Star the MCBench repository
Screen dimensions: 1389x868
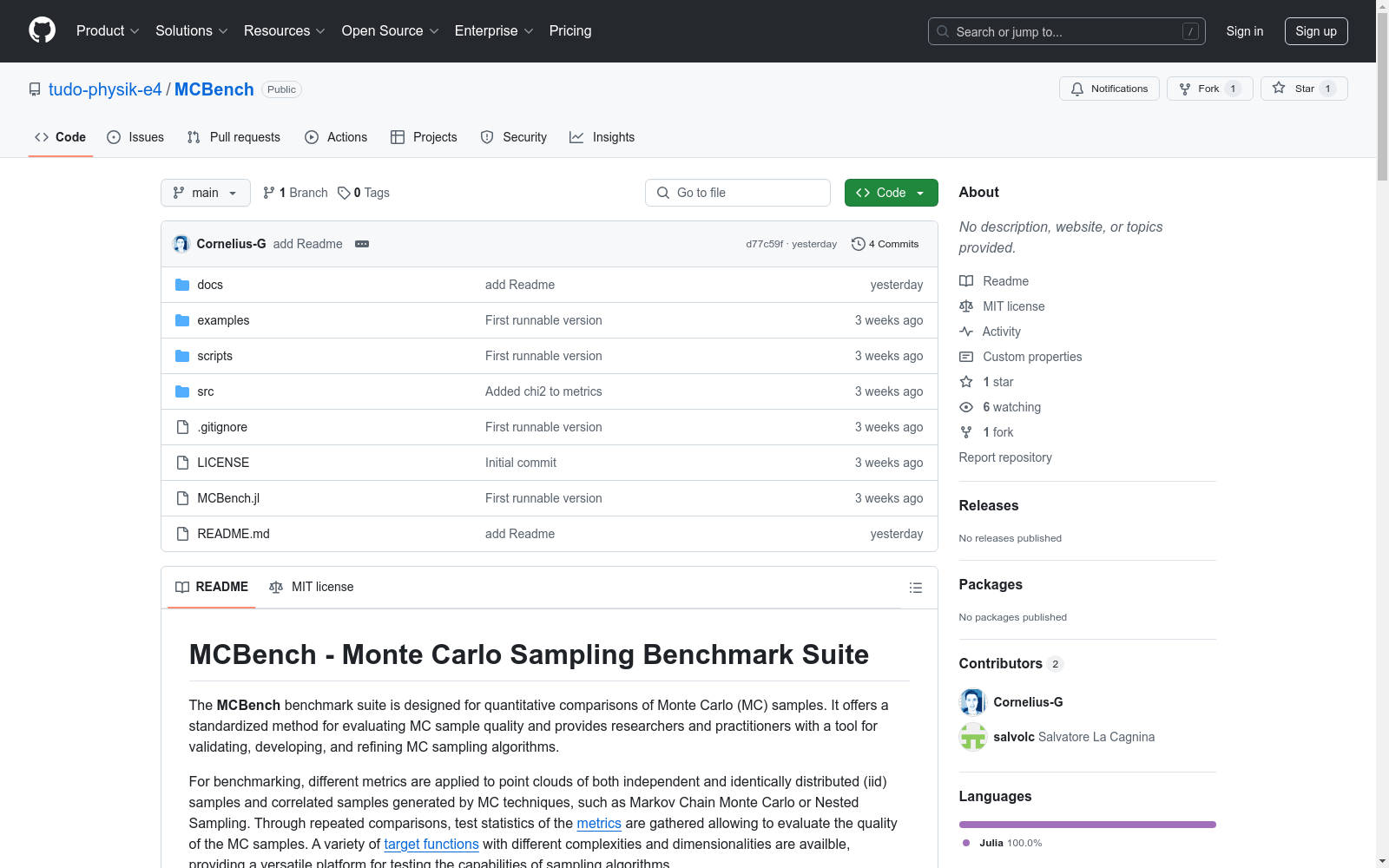pyautogui.click(x=1303, y=89)
